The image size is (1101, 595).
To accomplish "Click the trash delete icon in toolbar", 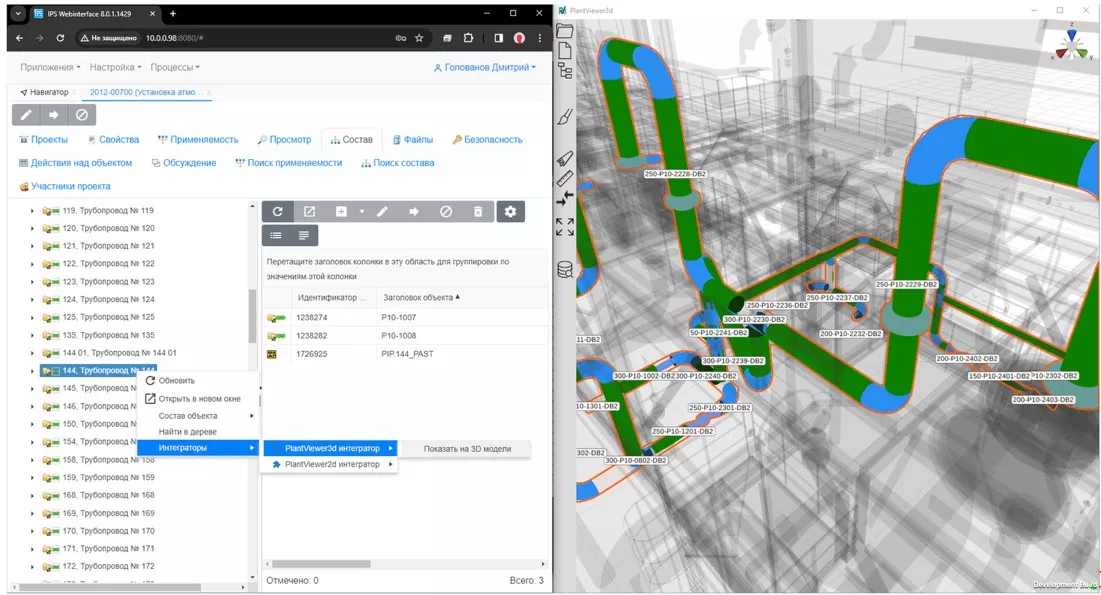I will pos(478,212).
